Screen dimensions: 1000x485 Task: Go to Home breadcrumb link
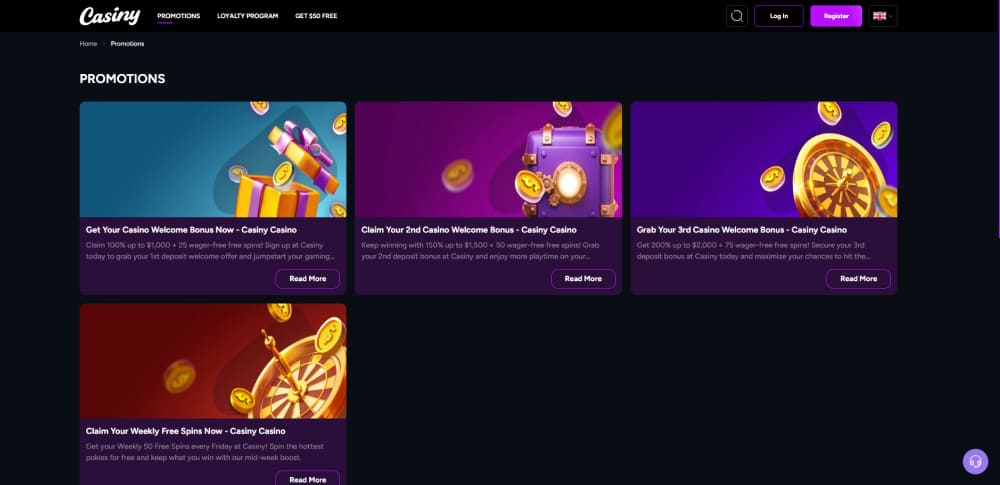click(x=89, y=44)
